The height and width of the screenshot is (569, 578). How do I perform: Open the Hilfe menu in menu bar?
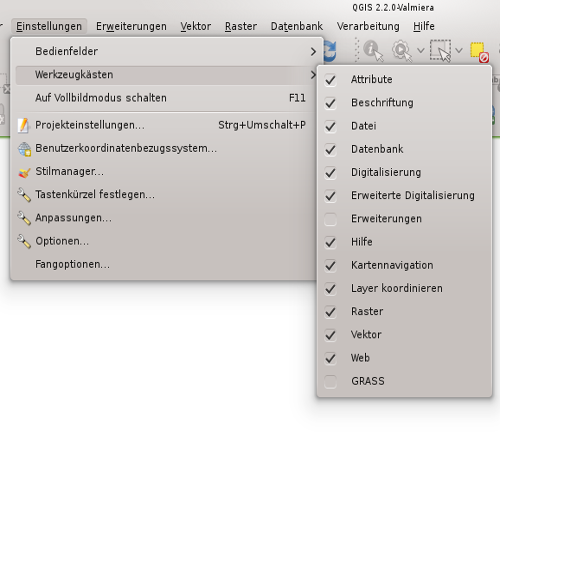tap(424, 27)
